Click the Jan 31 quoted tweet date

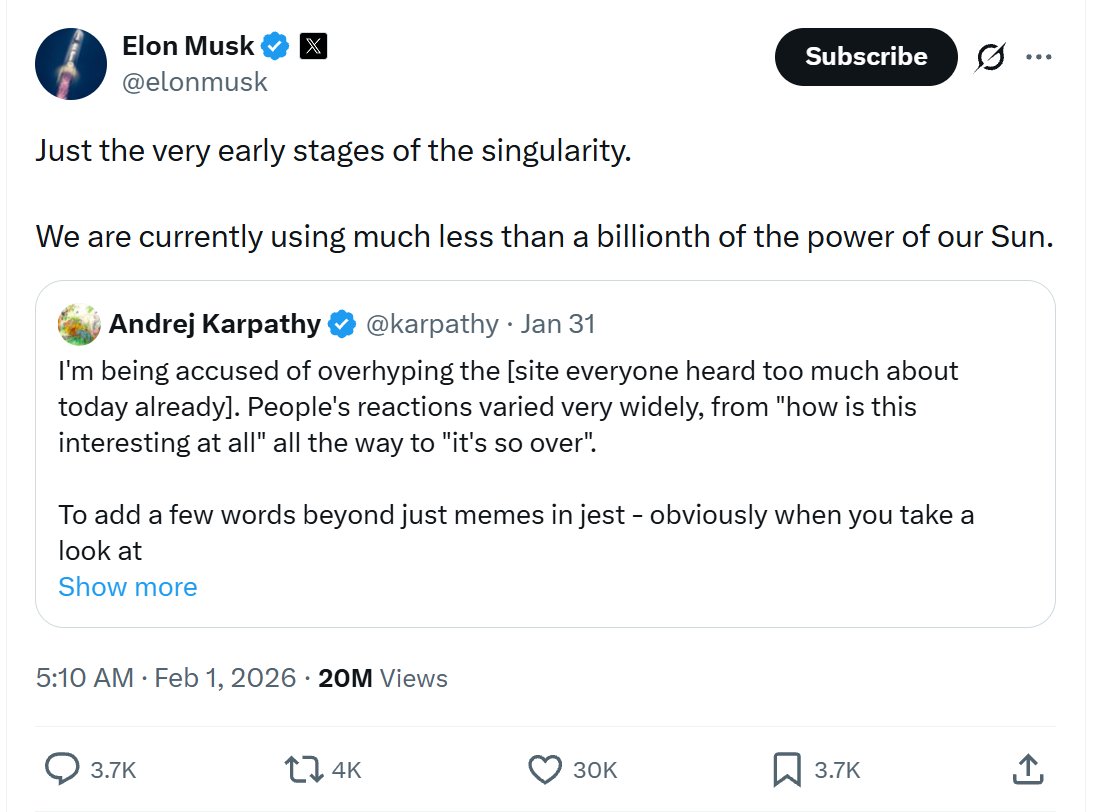click(558, 324)
